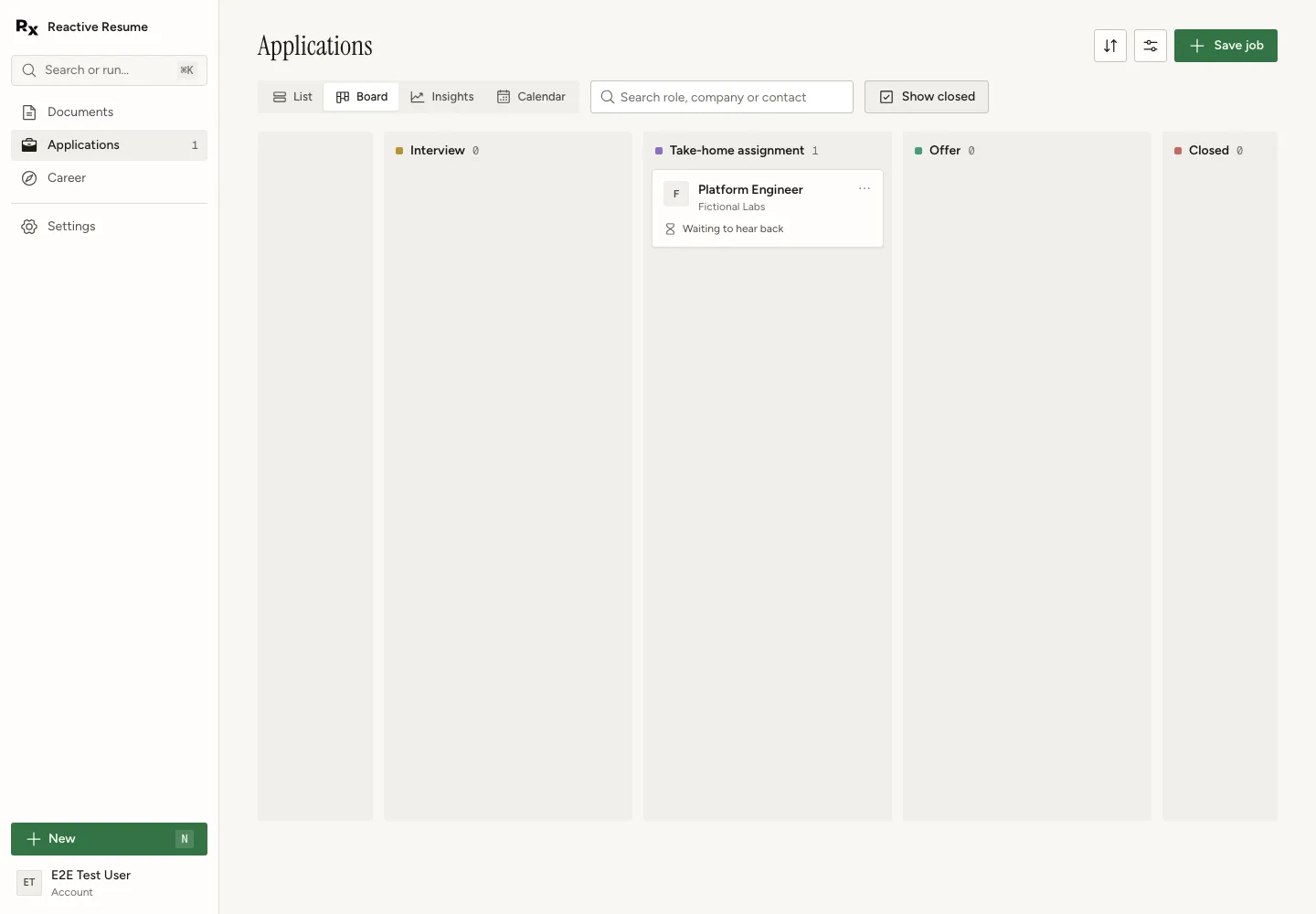Click the Fictional Labs 'F' avatar
Screen dimensions: 1316x914
coord(676,194)
